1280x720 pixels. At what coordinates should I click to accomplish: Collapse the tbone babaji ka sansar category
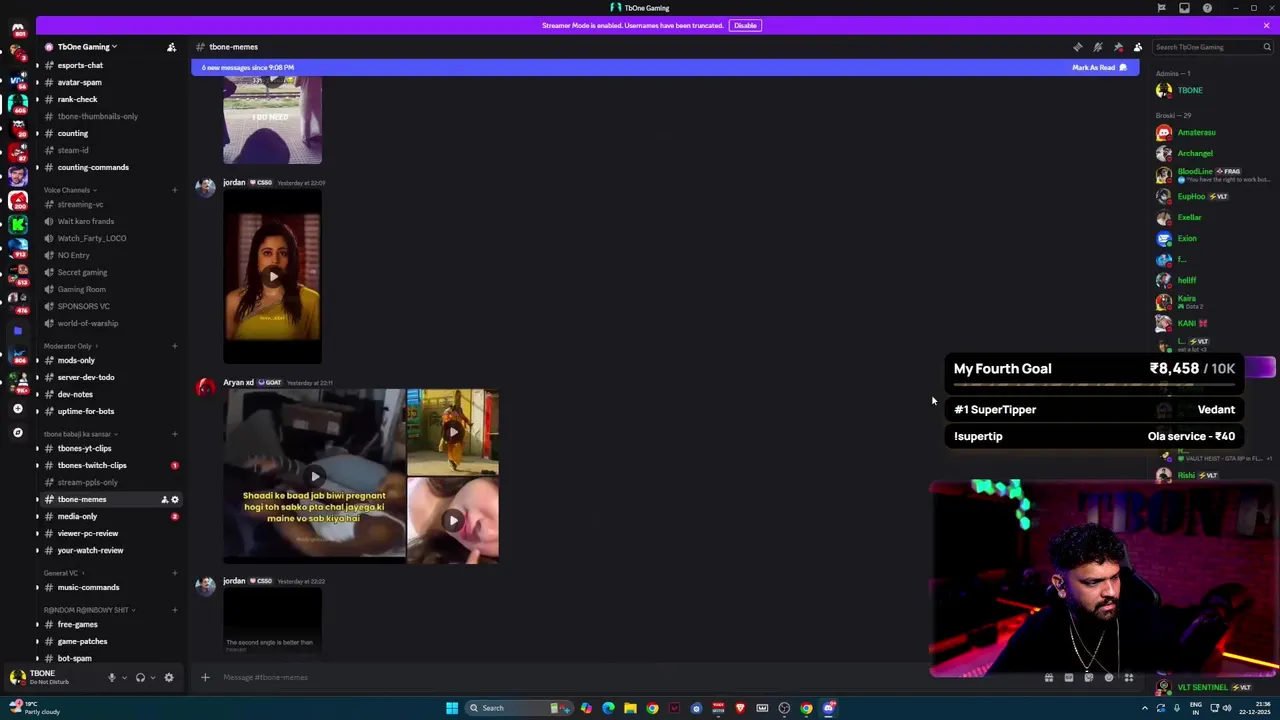80,434
